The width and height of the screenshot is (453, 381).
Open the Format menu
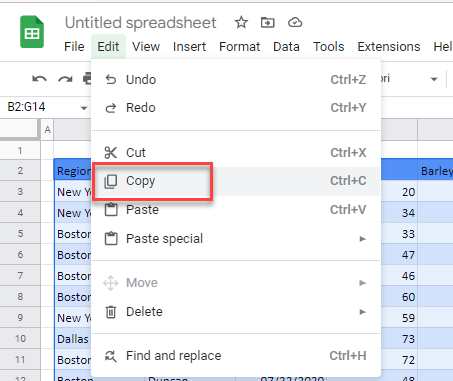[x=239, y=47]
